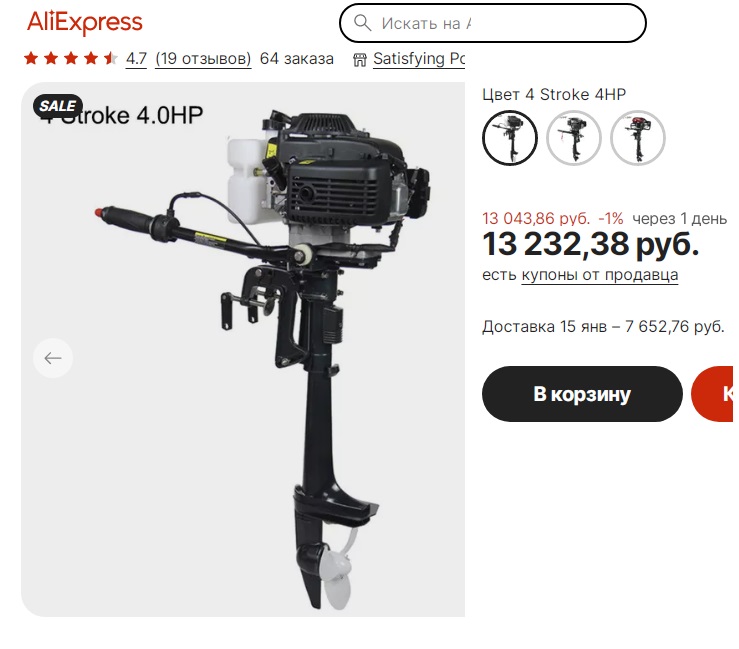Click the previous image arrow
Viewport: 739px width, 649px height.
tap(53, 358)
